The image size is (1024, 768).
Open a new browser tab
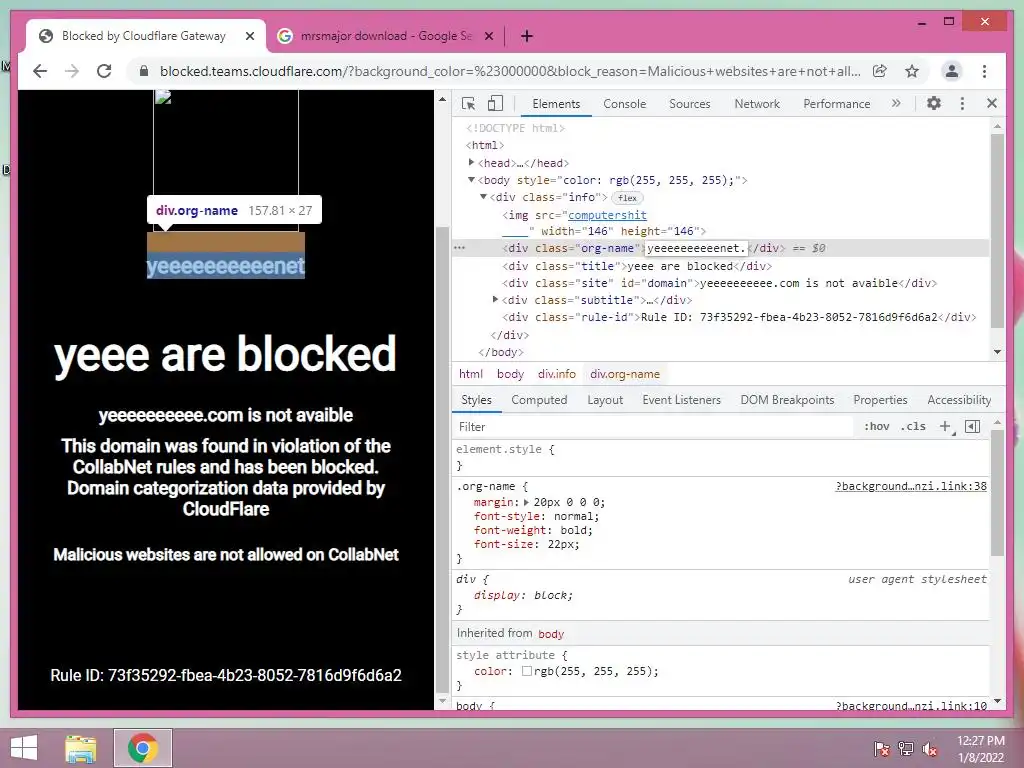click(x=527, y=36)
